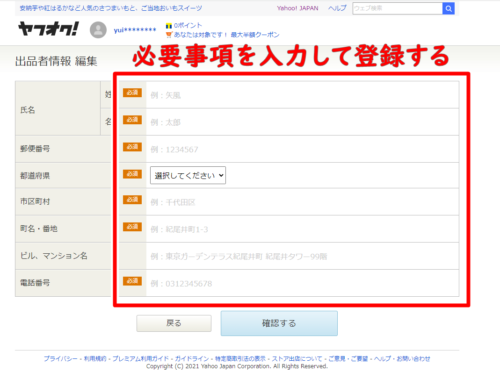Click the T-point icon beside 0ポイント
This screenshot has width=500, height=386.
(169, 26)
